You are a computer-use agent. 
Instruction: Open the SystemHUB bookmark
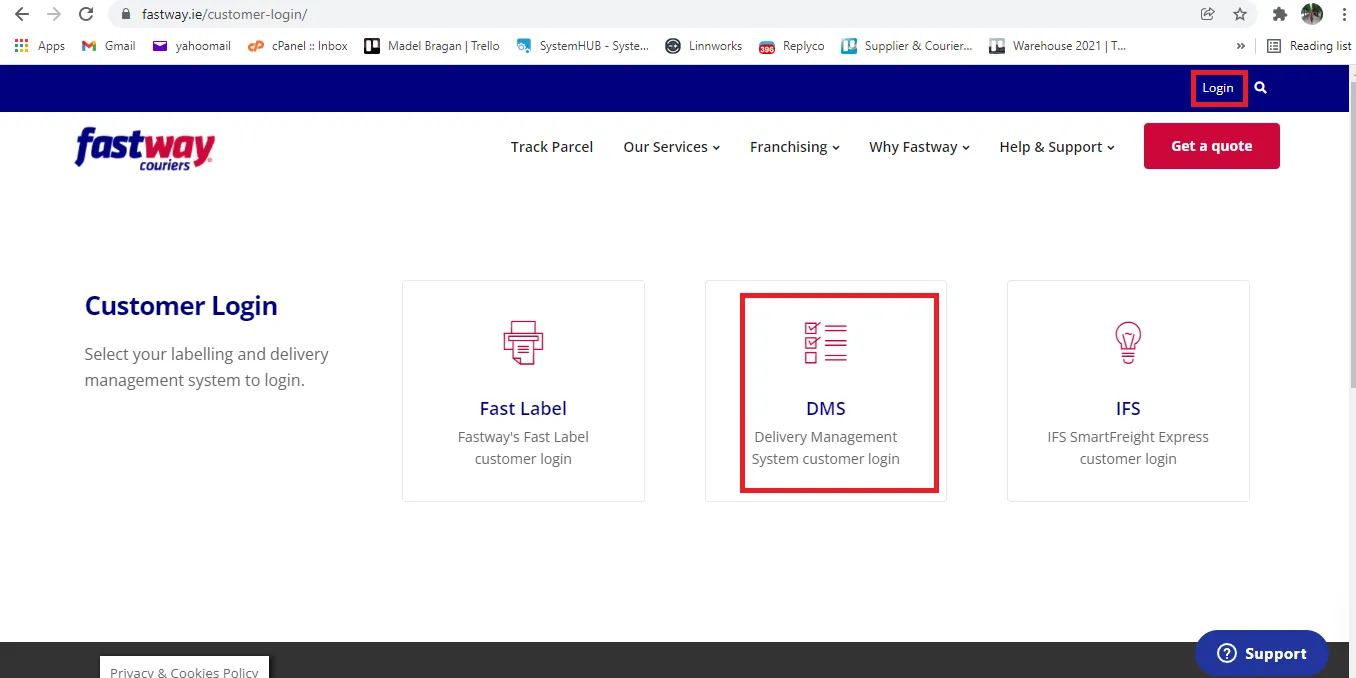[583, 46]
